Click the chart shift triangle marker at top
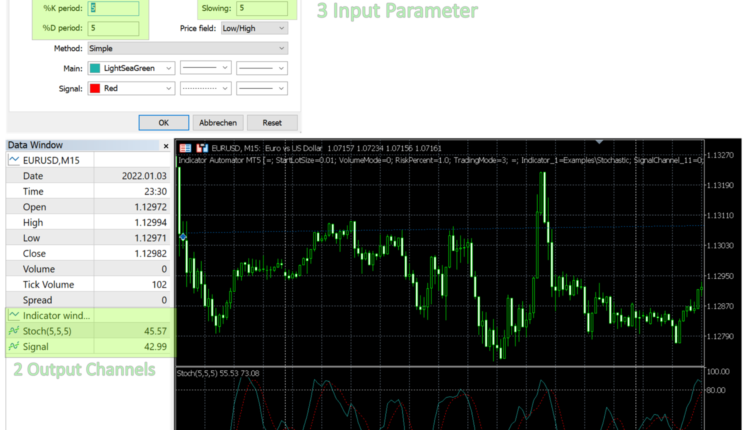Screen dimensions: 750x430 point(599,141)
